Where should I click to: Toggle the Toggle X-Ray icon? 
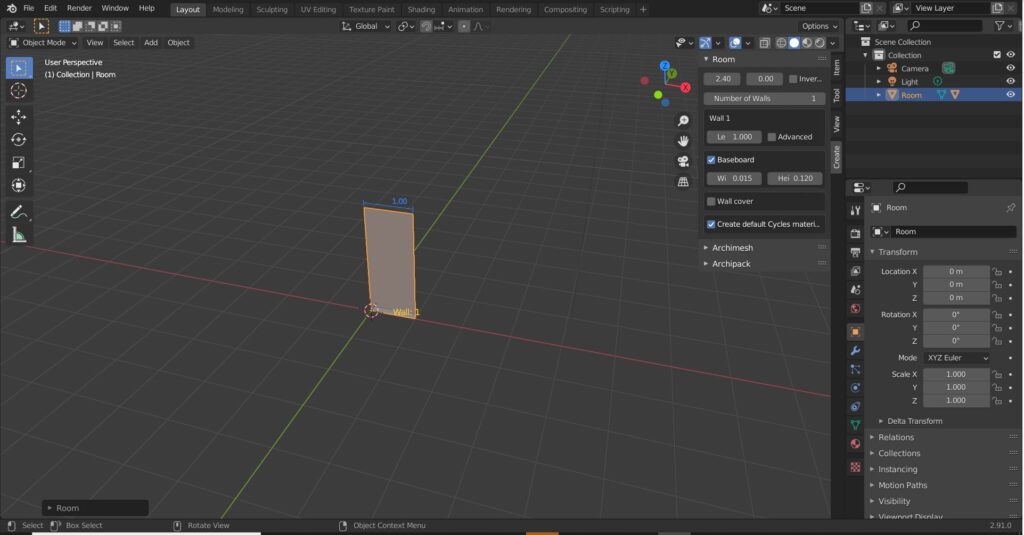[765, 43]
